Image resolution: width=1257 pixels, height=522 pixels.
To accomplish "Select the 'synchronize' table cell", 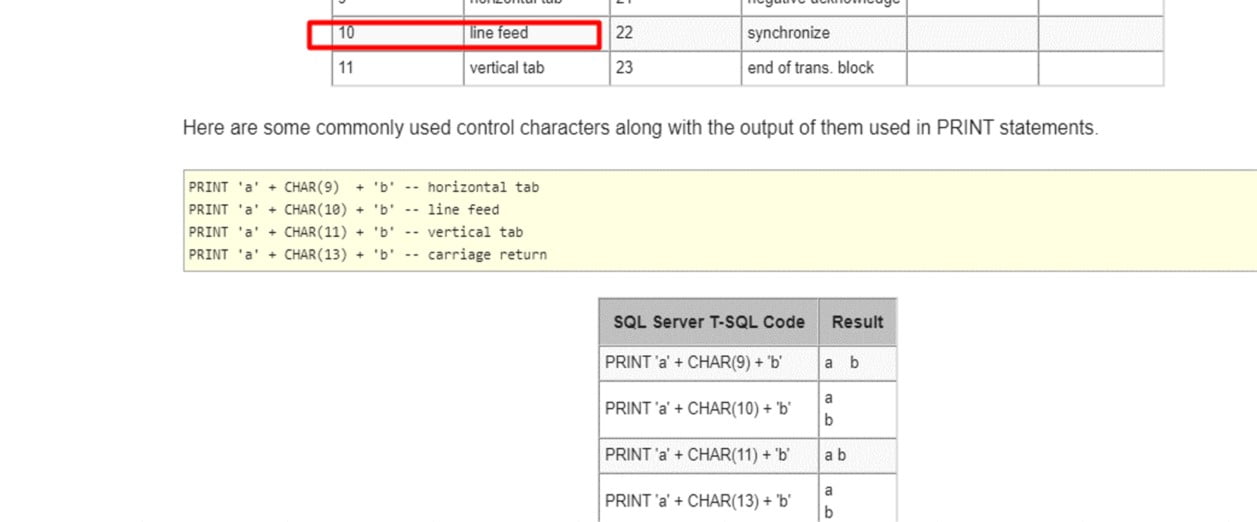I will click(x=823, y=34).
